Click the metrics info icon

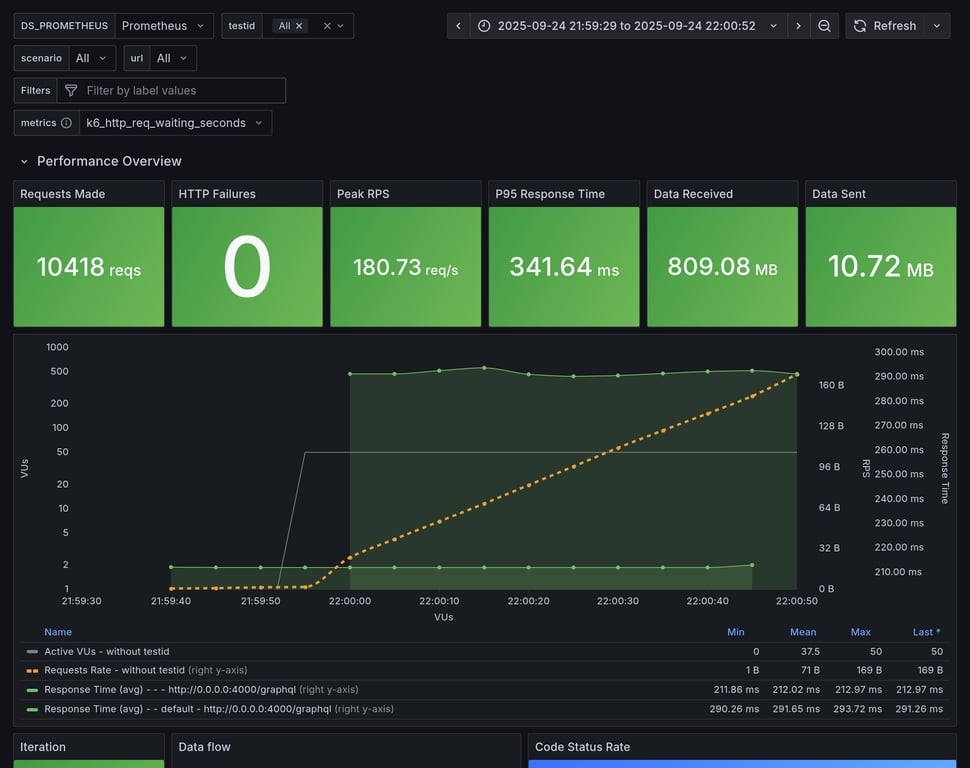(66, 123)
